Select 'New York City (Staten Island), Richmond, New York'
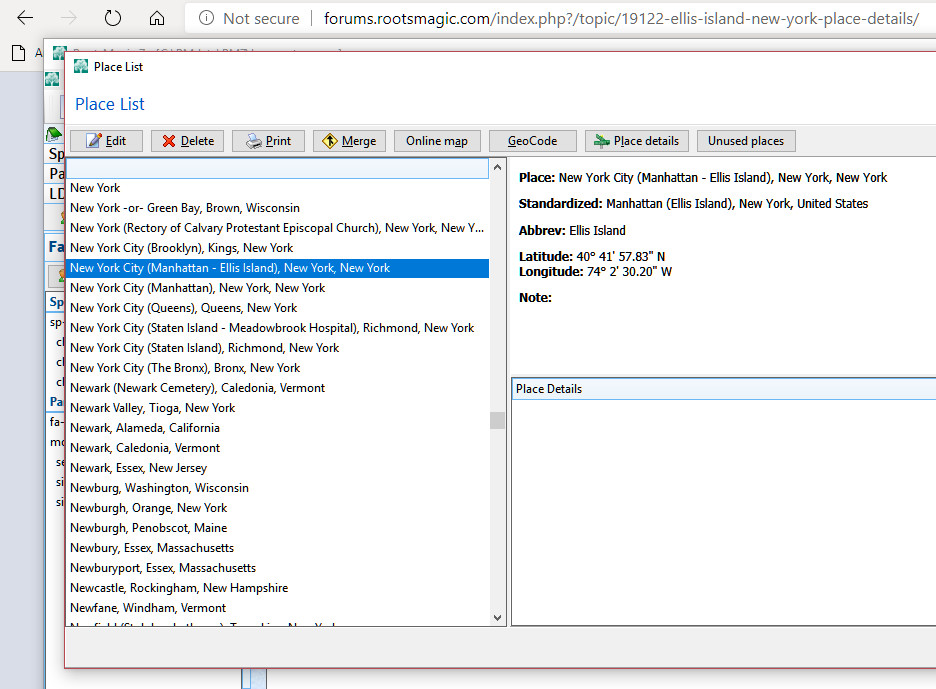Screen dimensions: 936x689 [277, 348]
